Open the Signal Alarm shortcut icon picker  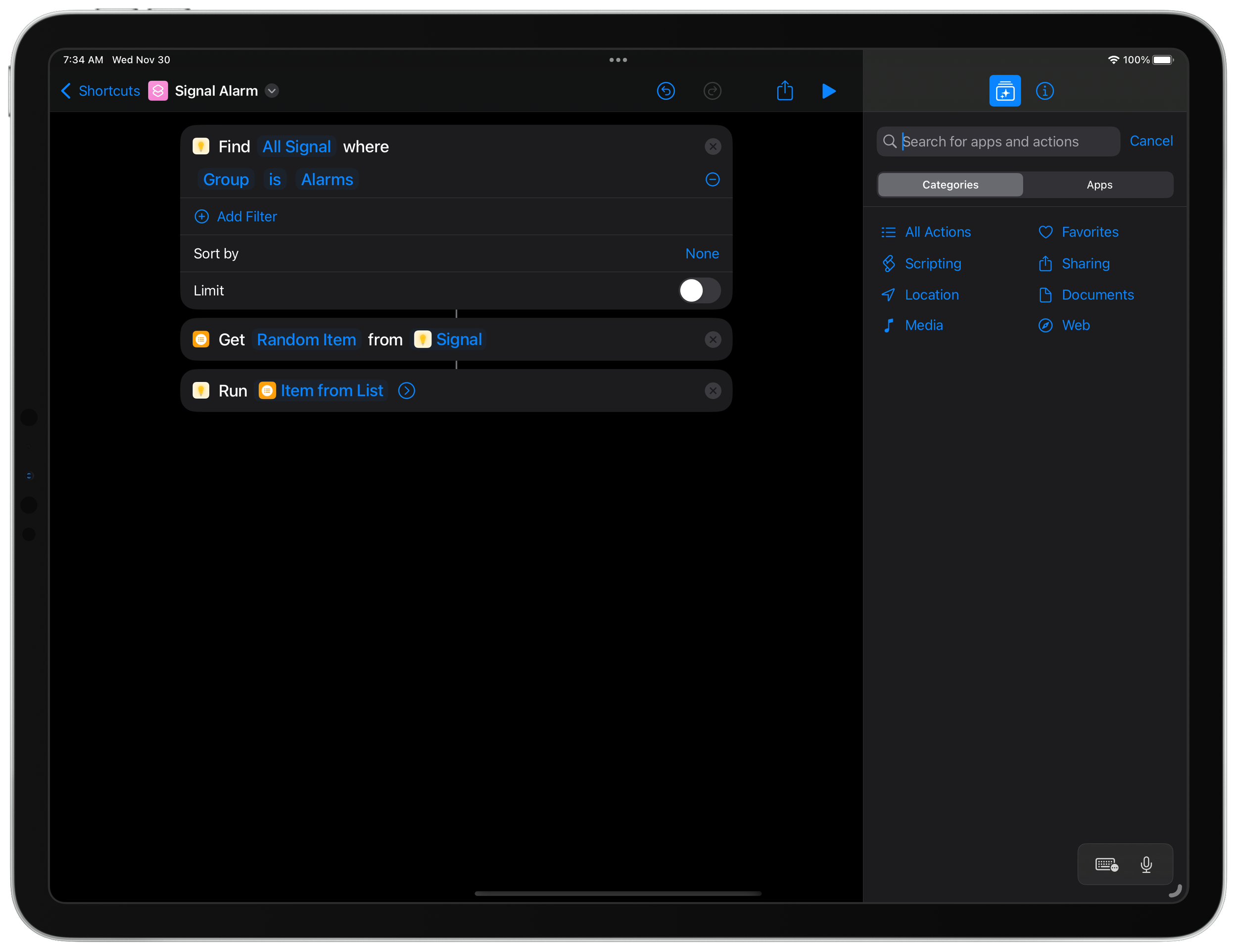158,91
